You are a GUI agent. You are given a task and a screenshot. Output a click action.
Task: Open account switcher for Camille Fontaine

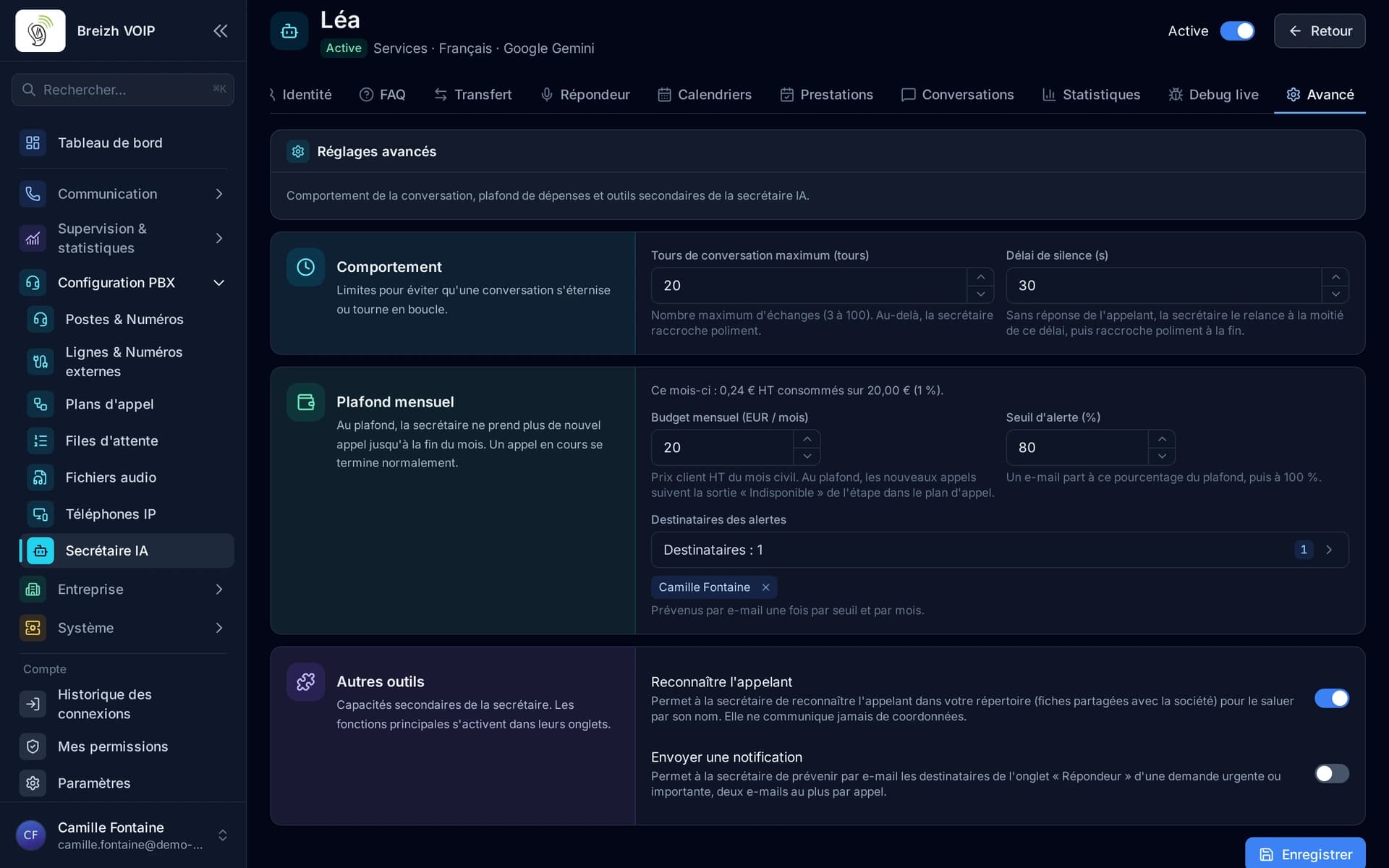223,835
